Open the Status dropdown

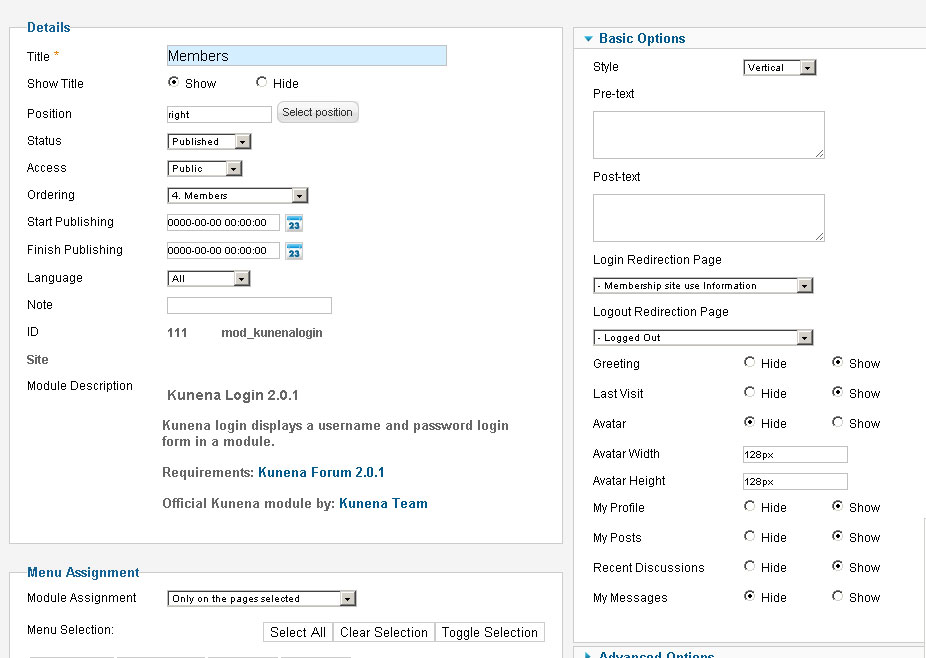[x=209, y=142]
